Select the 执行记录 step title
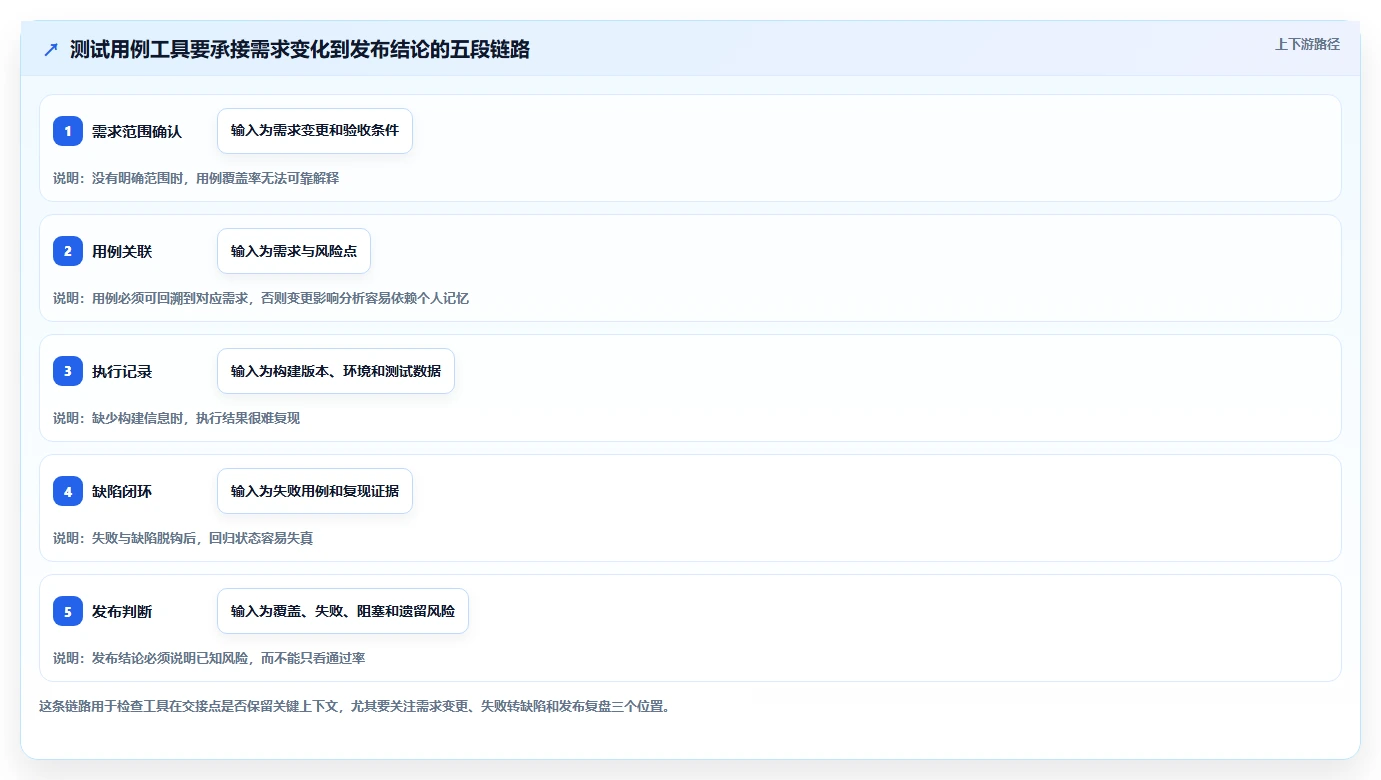This screenshot has width=1381, height=780. 122,371
